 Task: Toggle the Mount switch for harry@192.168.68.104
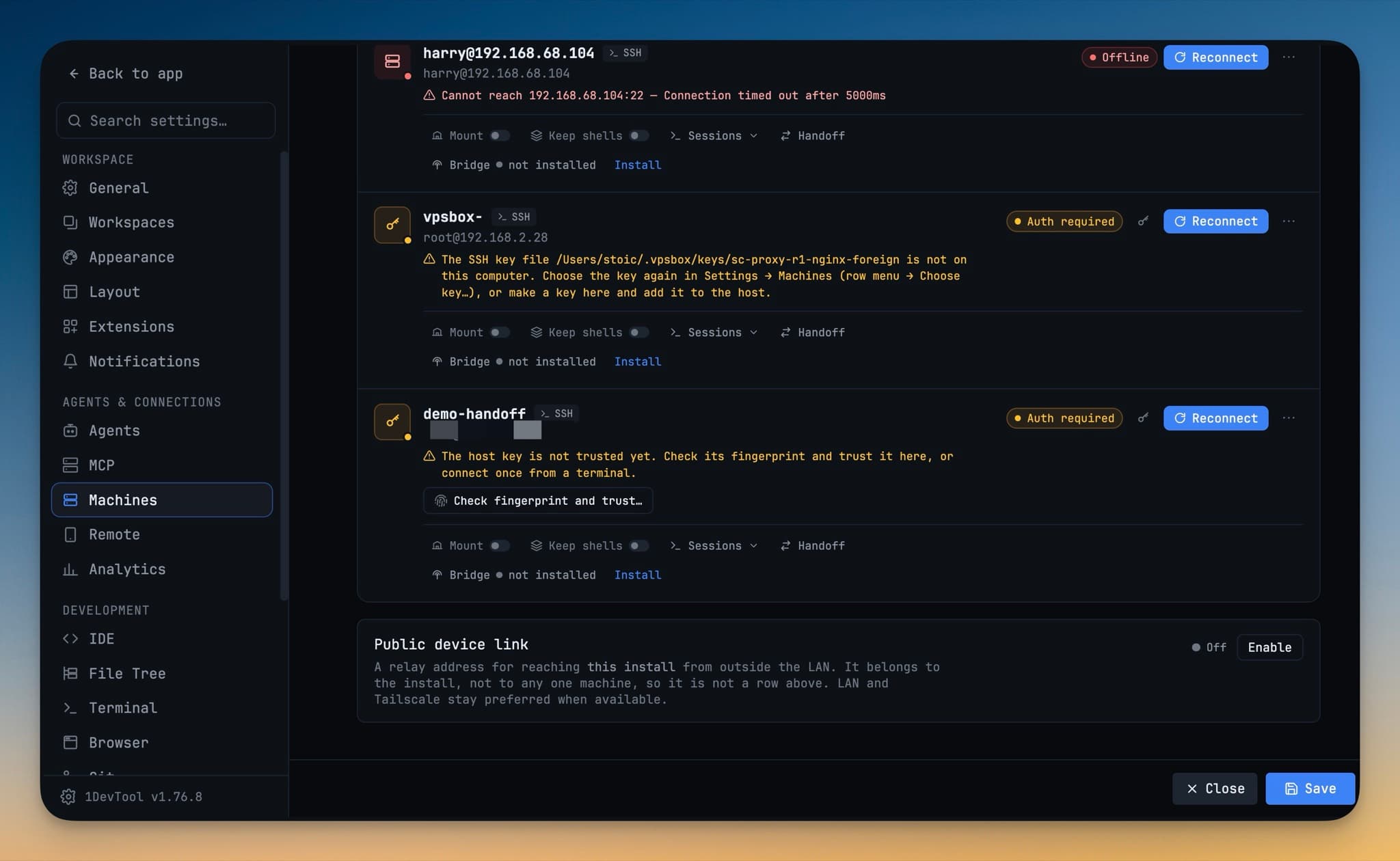[500, 136]
